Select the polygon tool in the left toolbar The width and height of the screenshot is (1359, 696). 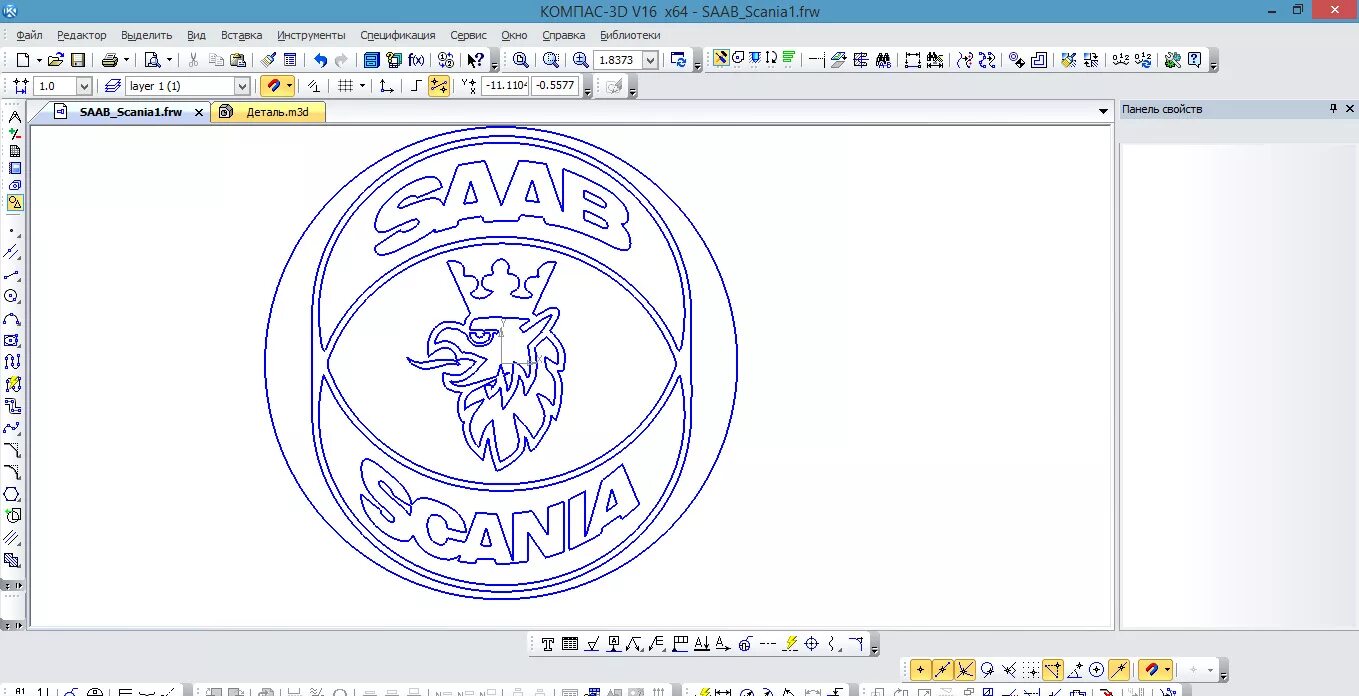[x=12, y=494]
